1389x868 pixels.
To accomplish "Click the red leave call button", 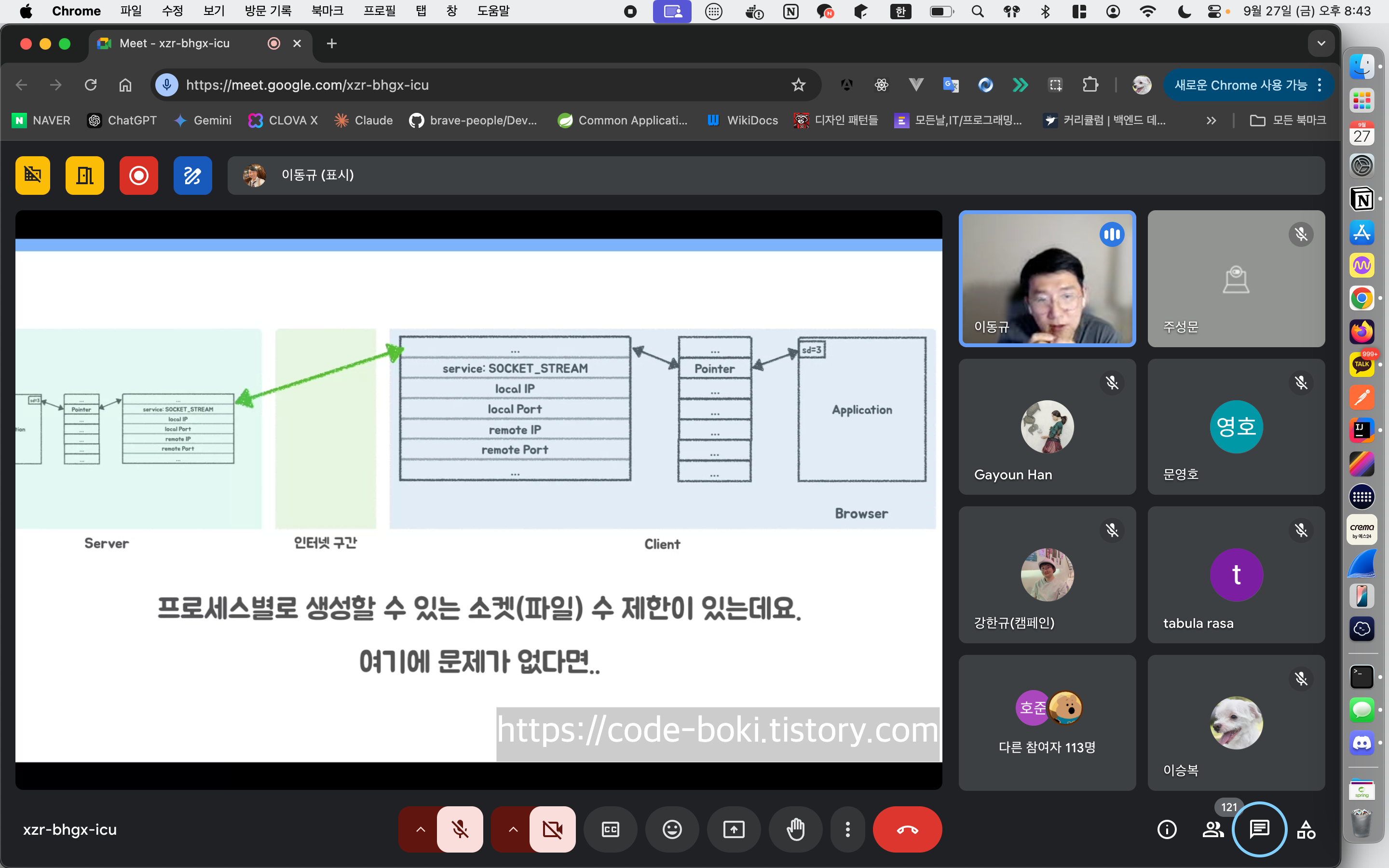I will pos(907,829).
